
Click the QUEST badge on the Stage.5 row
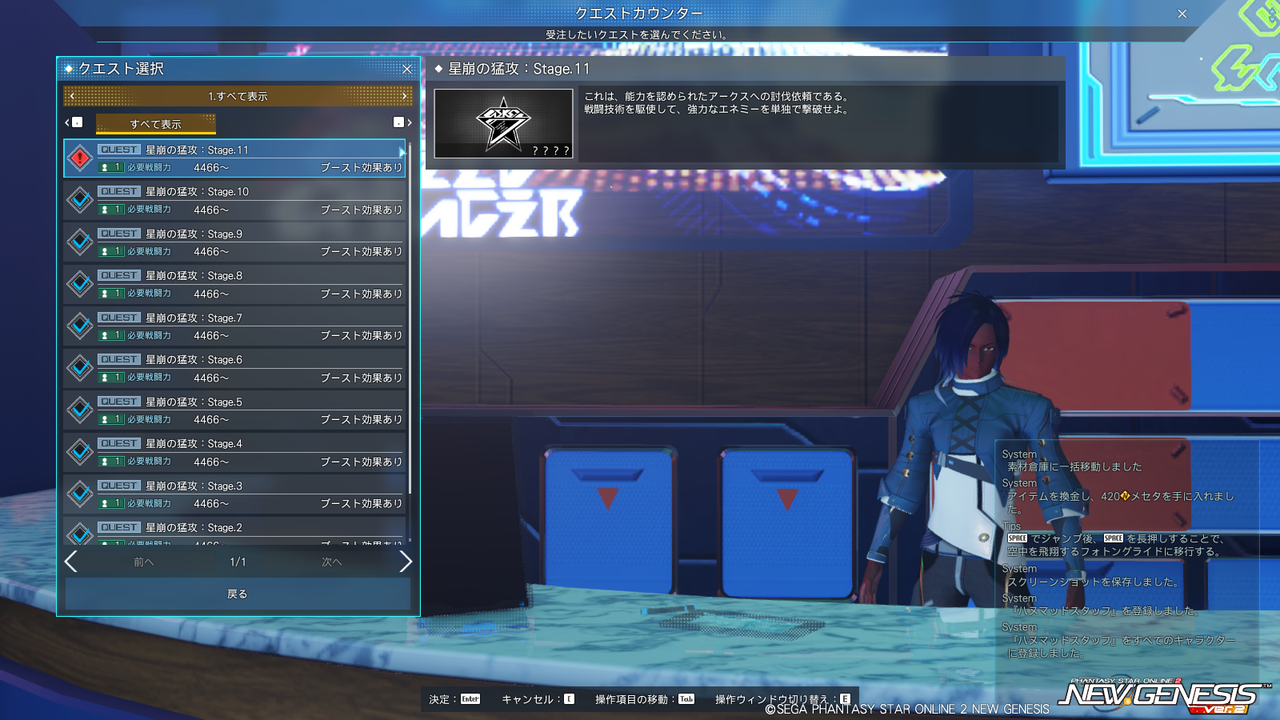click(x=119, y=402)
